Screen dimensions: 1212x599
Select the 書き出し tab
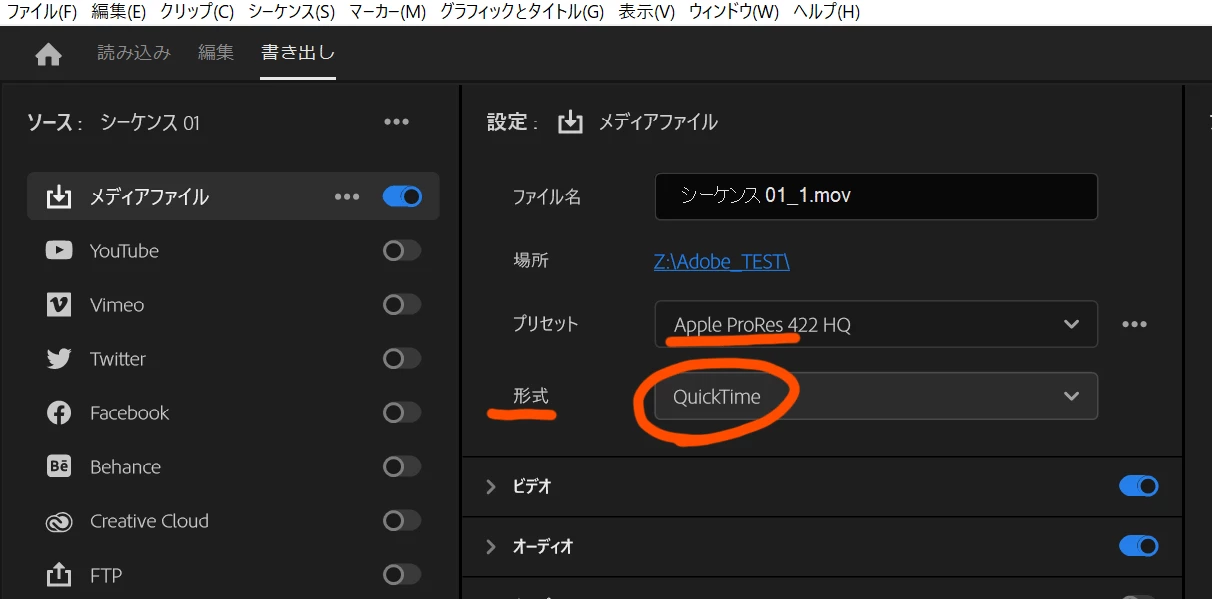298,53
